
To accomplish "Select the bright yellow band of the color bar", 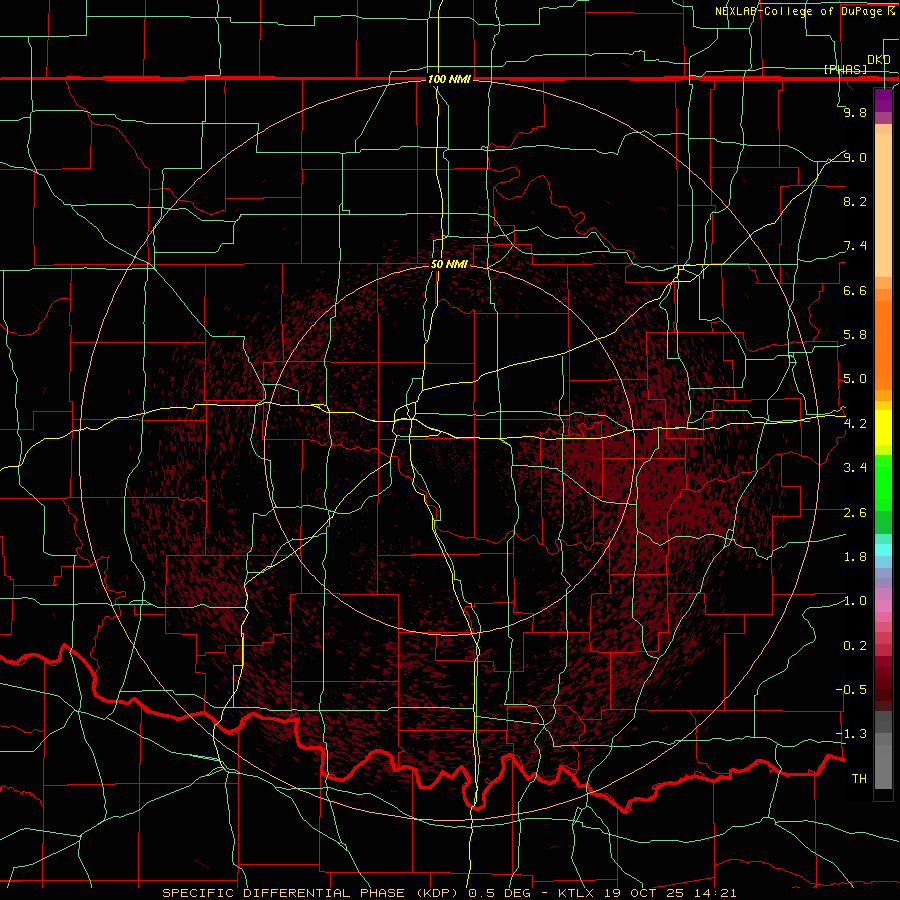I will tap(883, 428).
